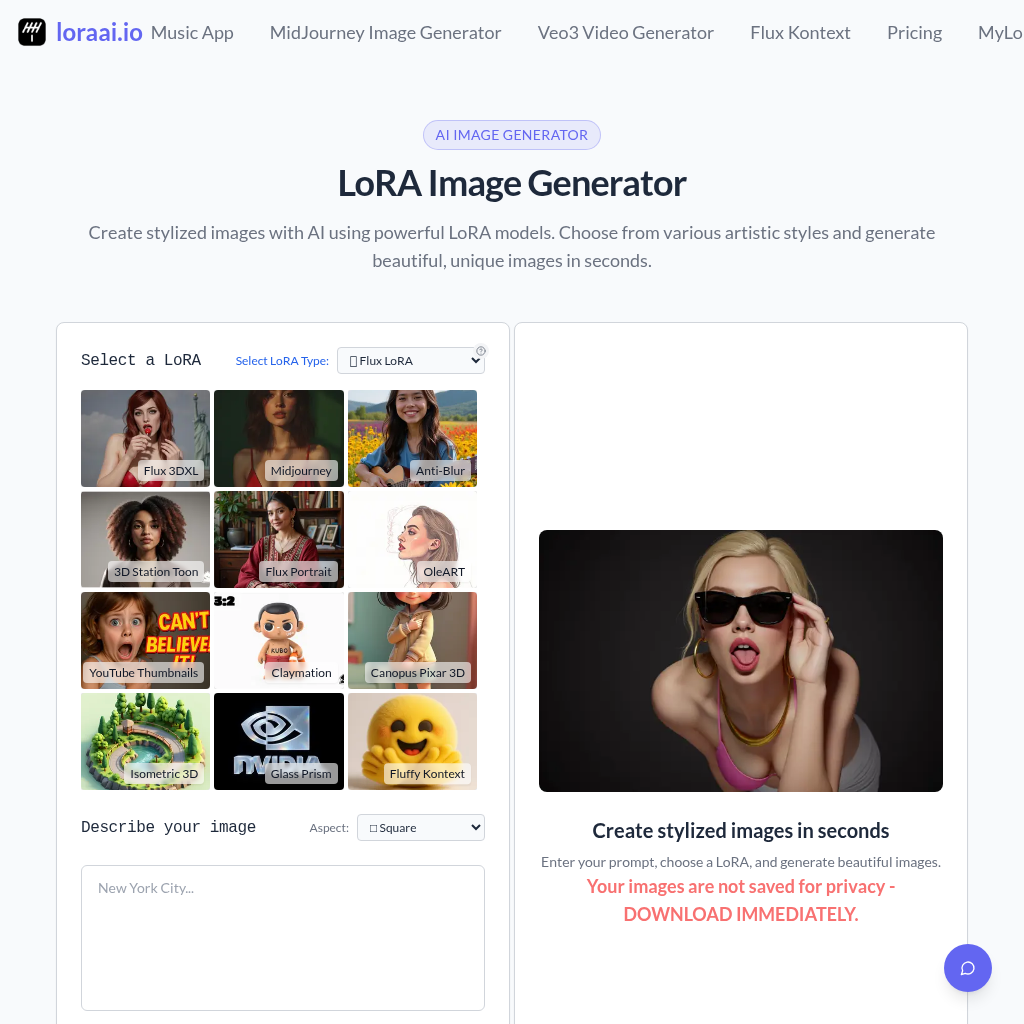Expand the Square aspect dropdown

point(421,827)
